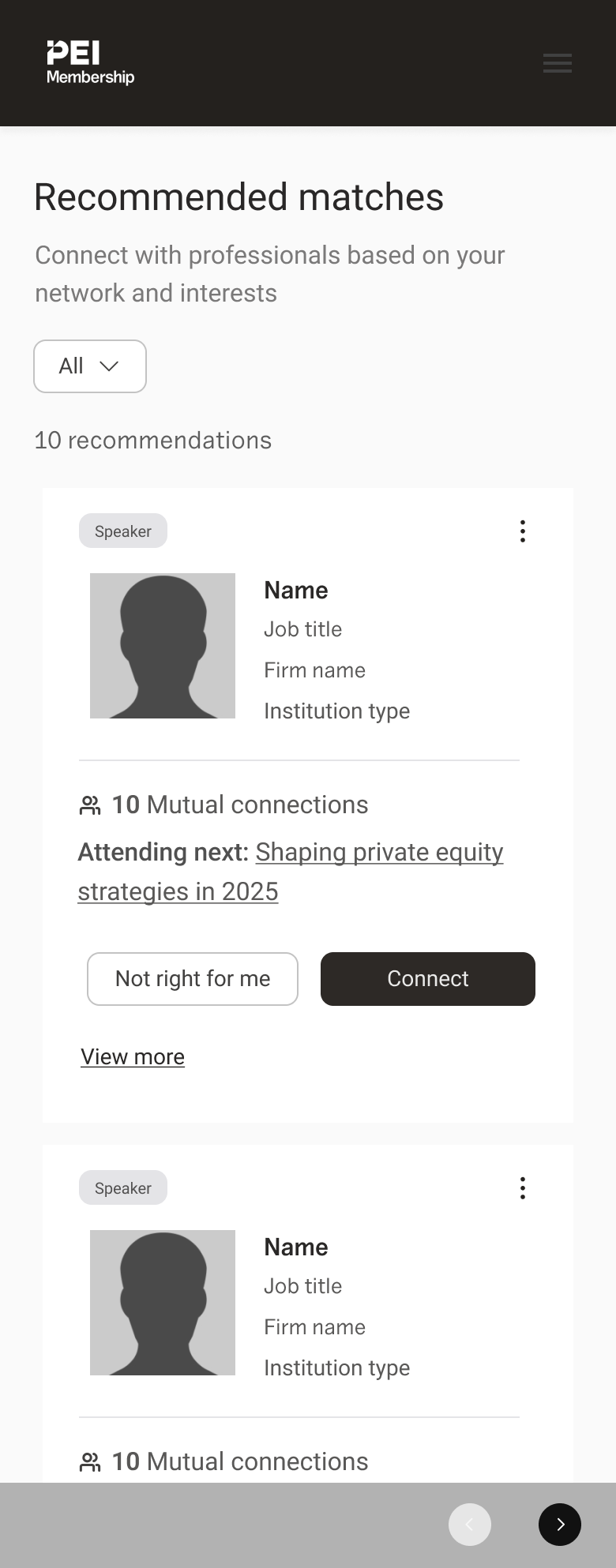Dismiss match with Not right for me

193,979
